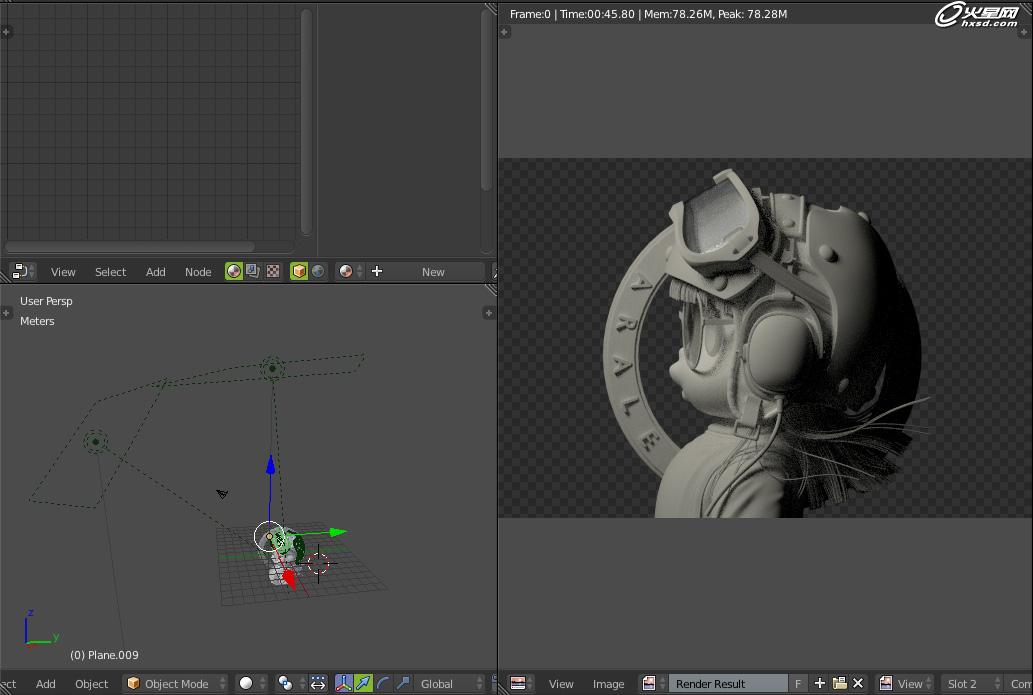Open the node editor View menu
Viewport: 1033px width, 695px height.
click(x=63, y=271)
